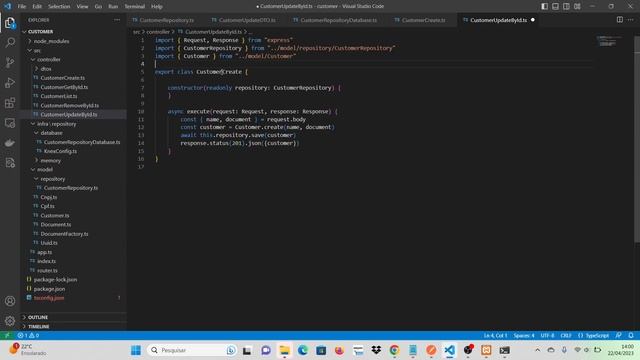Open CustomerGetById.ts in the explorer
The image size is (640, 360).
(x=64, y=87)
